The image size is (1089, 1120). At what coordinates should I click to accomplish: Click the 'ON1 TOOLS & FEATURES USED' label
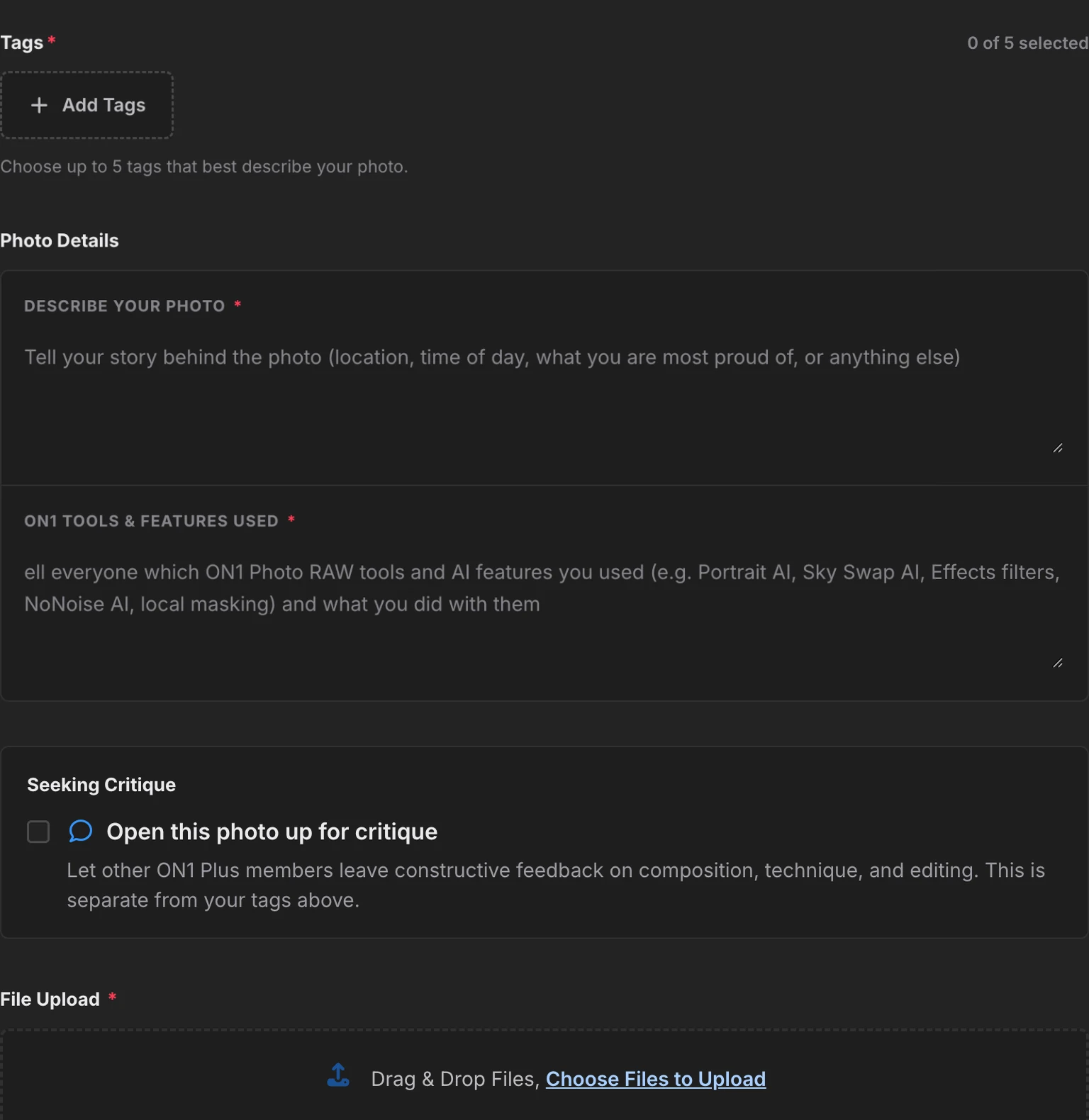pyautogui.click(x=151, y=521)
